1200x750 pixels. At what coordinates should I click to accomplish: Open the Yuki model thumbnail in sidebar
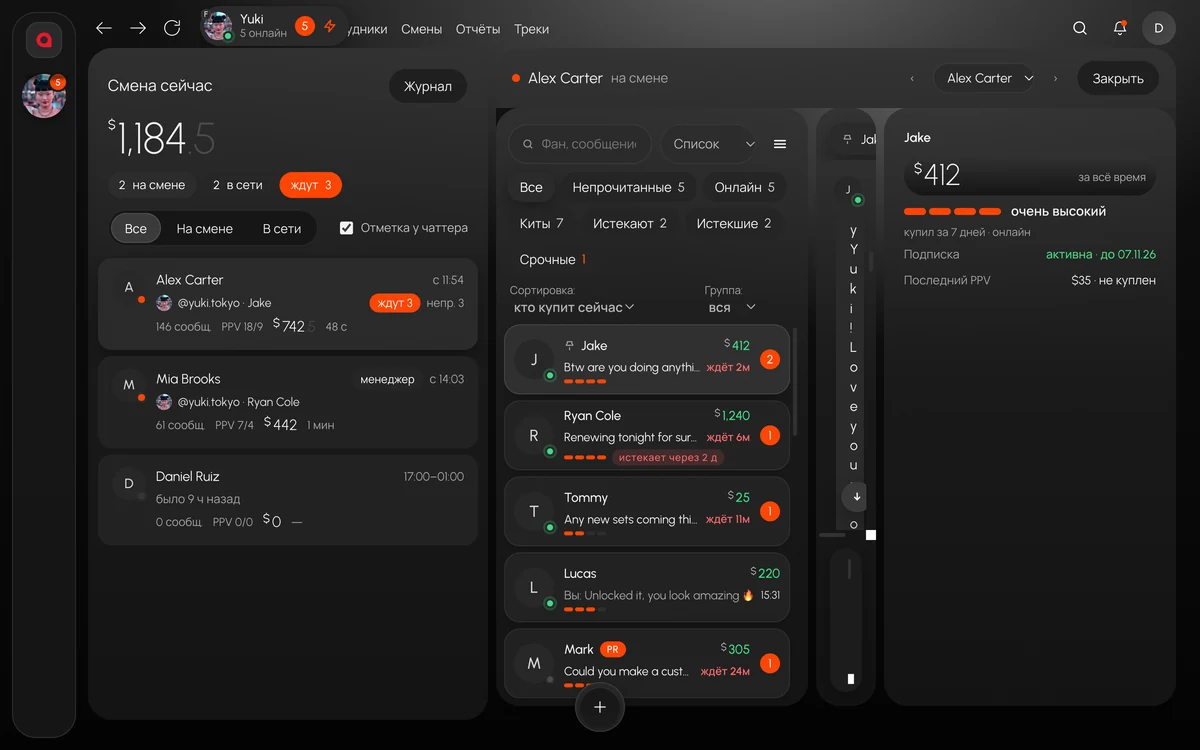coord(44,96)
